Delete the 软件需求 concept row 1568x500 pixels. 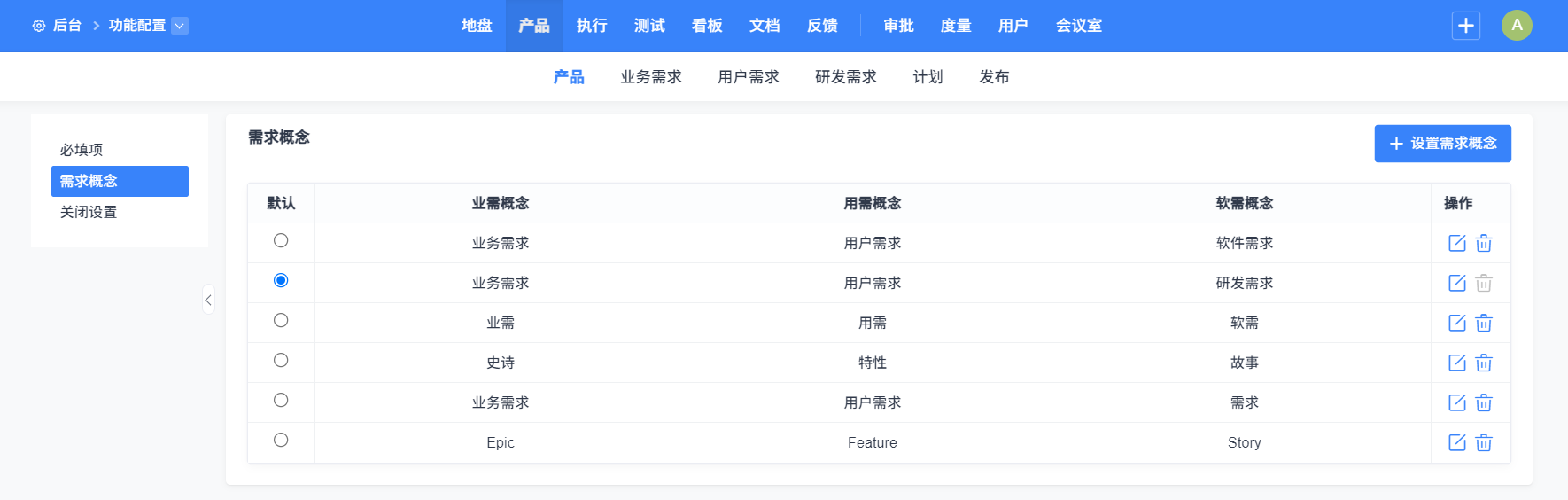coord(1484,243)
